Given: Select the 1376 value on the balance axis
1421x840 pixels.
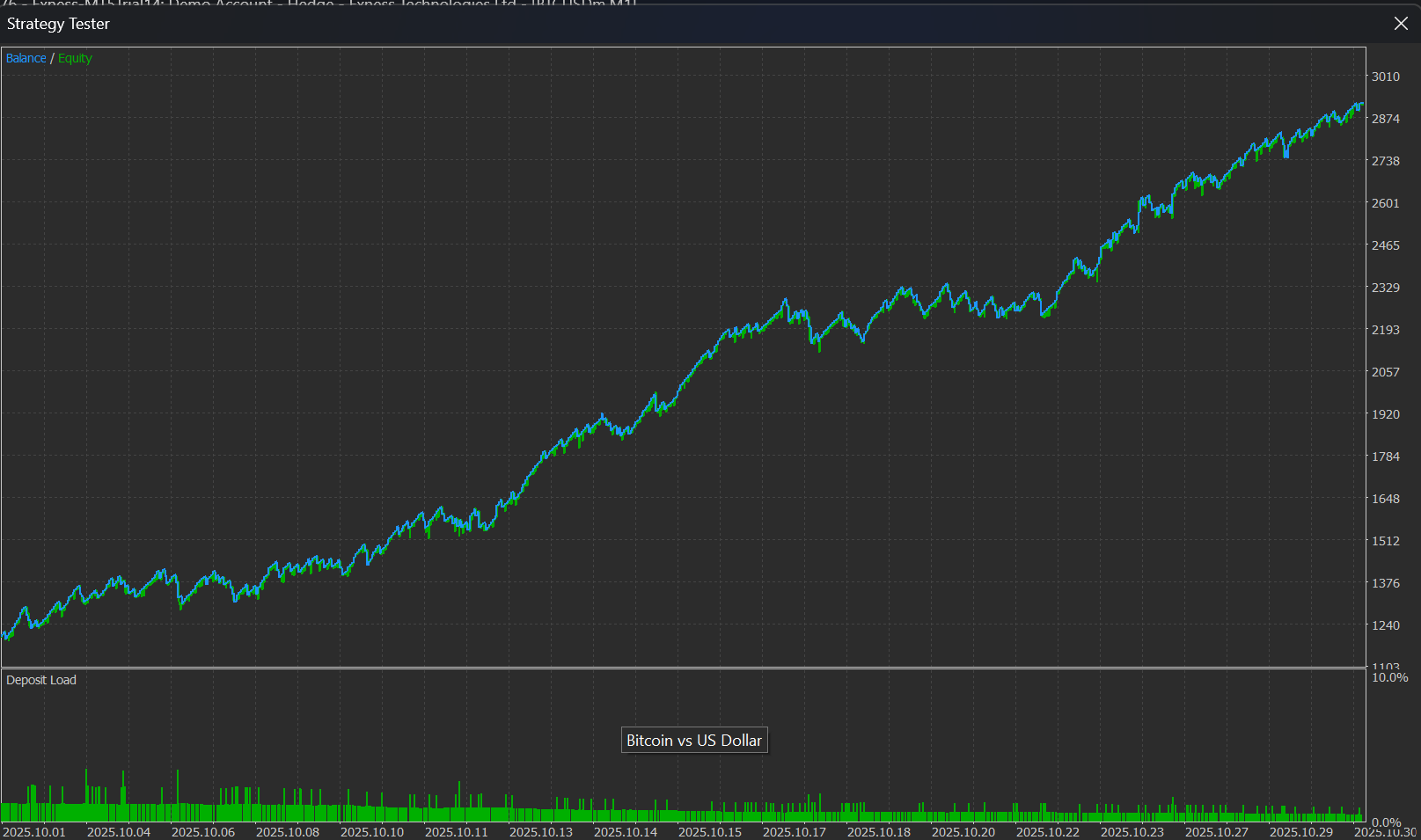Looking at the screenshot, I should tap(1386, 583).
